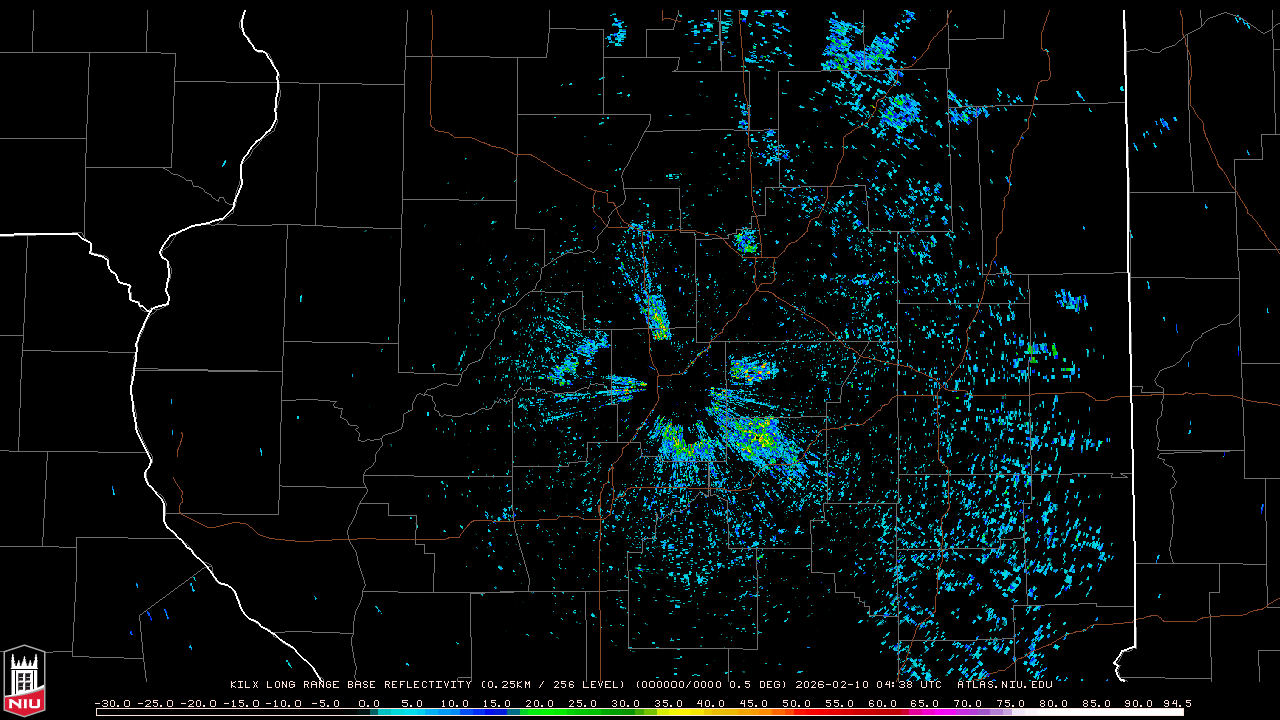Click the KILX Long Range Base Reflectivity title

[351, 685]
